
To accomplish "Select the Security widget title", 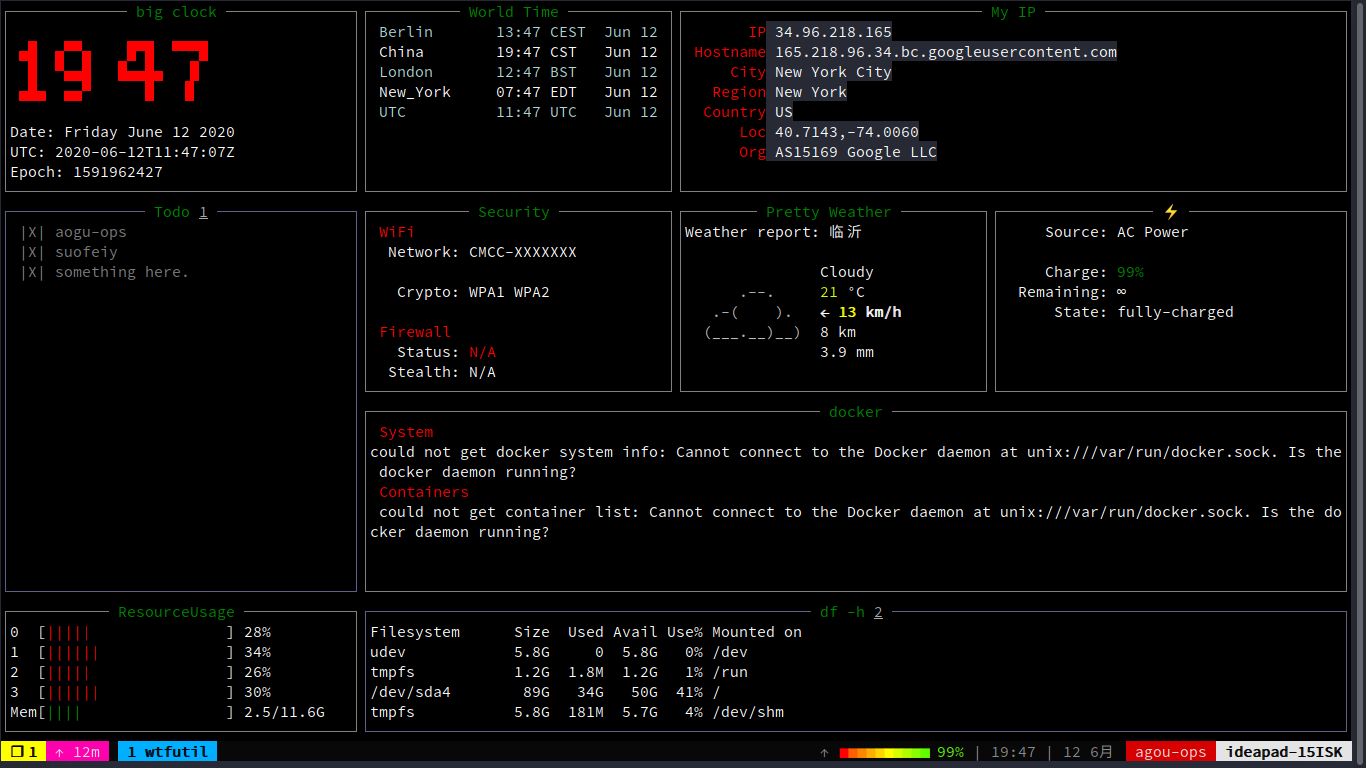I will (x=514, y=212).
